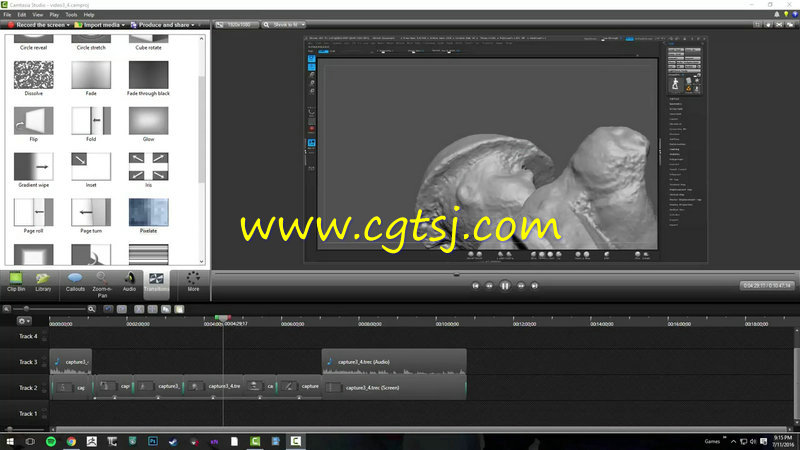Click the Cut timeline toolbar icon
This screenshot has width=800, height=450.
(x=139, y=309)
